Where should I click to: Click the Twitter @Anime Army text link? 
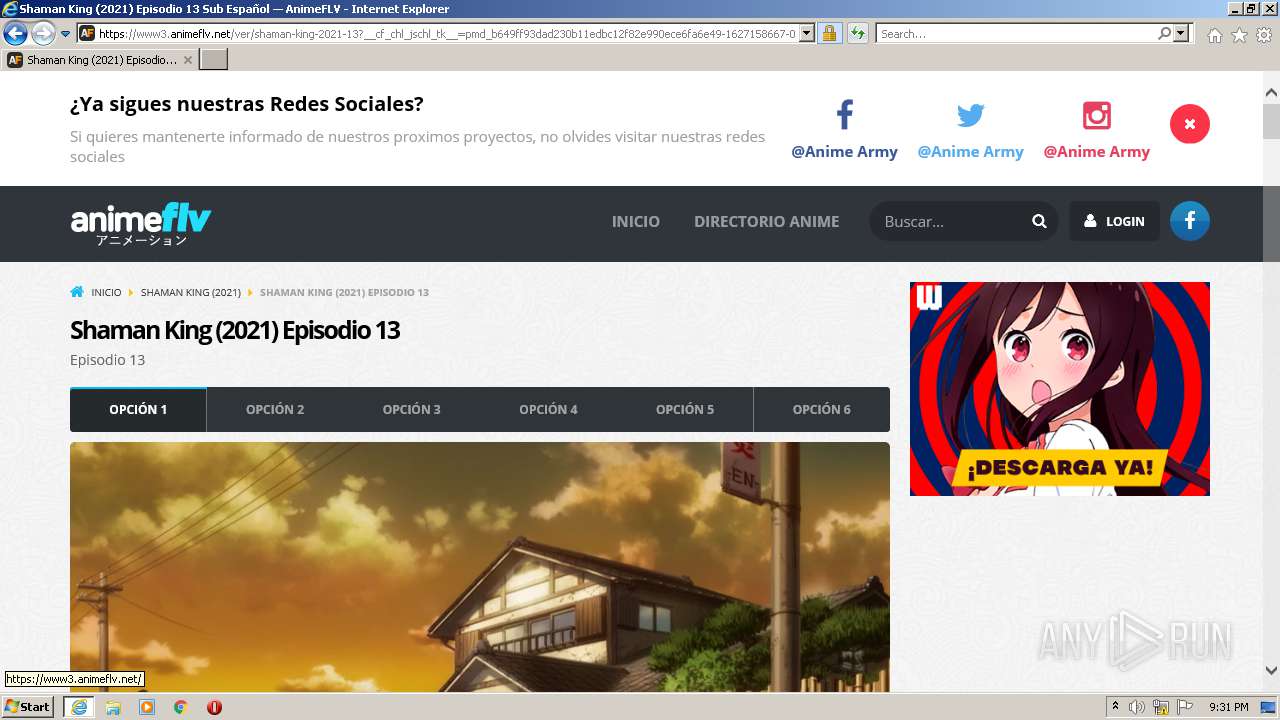970,152
